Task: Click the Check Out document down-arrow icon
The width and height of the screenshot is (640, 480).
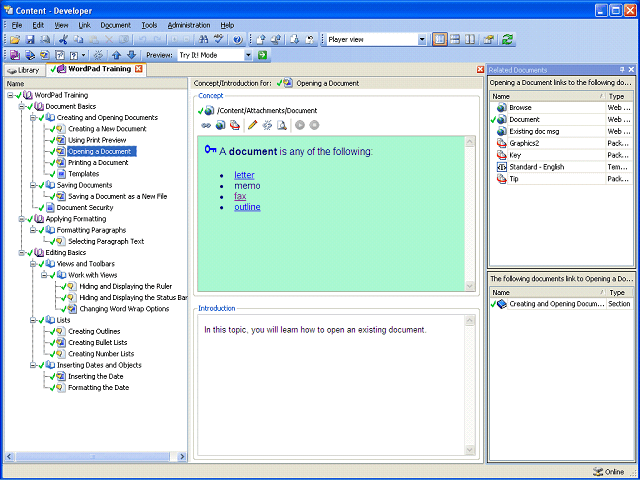Action: (x=294, y=40)
